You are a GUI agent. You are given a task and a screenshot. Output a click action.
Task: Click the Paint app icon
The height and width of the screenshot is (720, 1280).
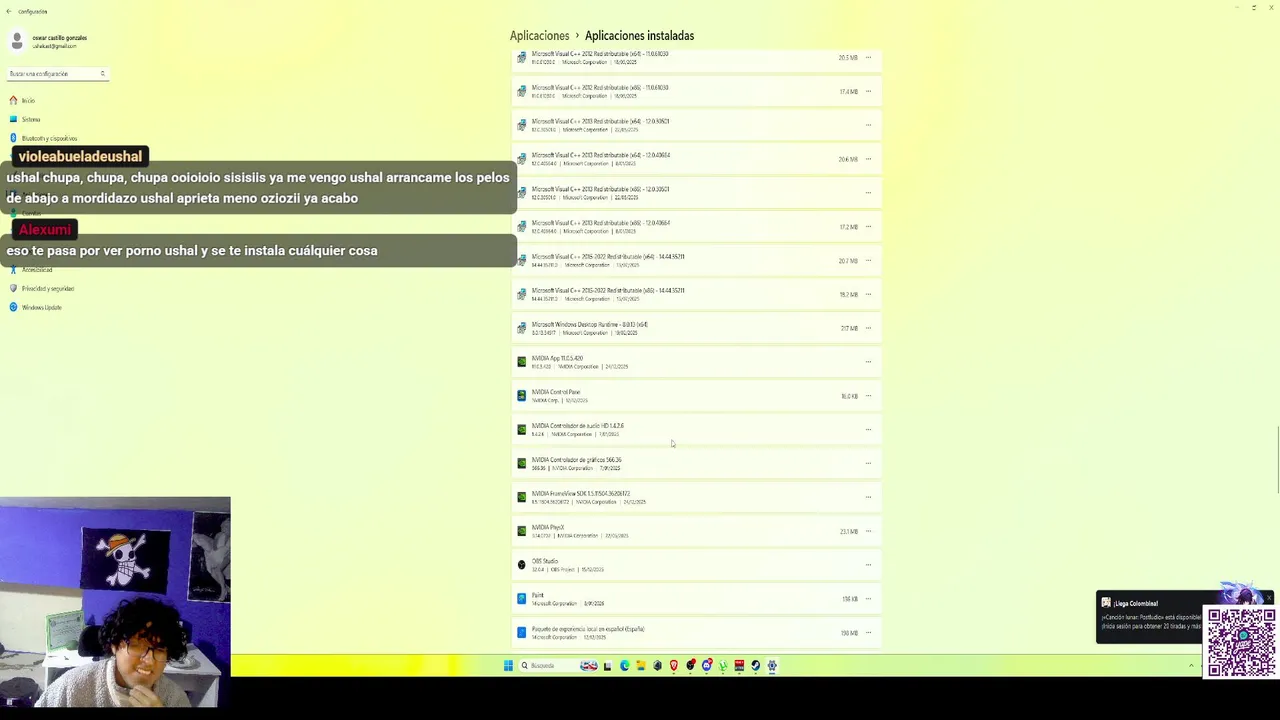point(521,599)
